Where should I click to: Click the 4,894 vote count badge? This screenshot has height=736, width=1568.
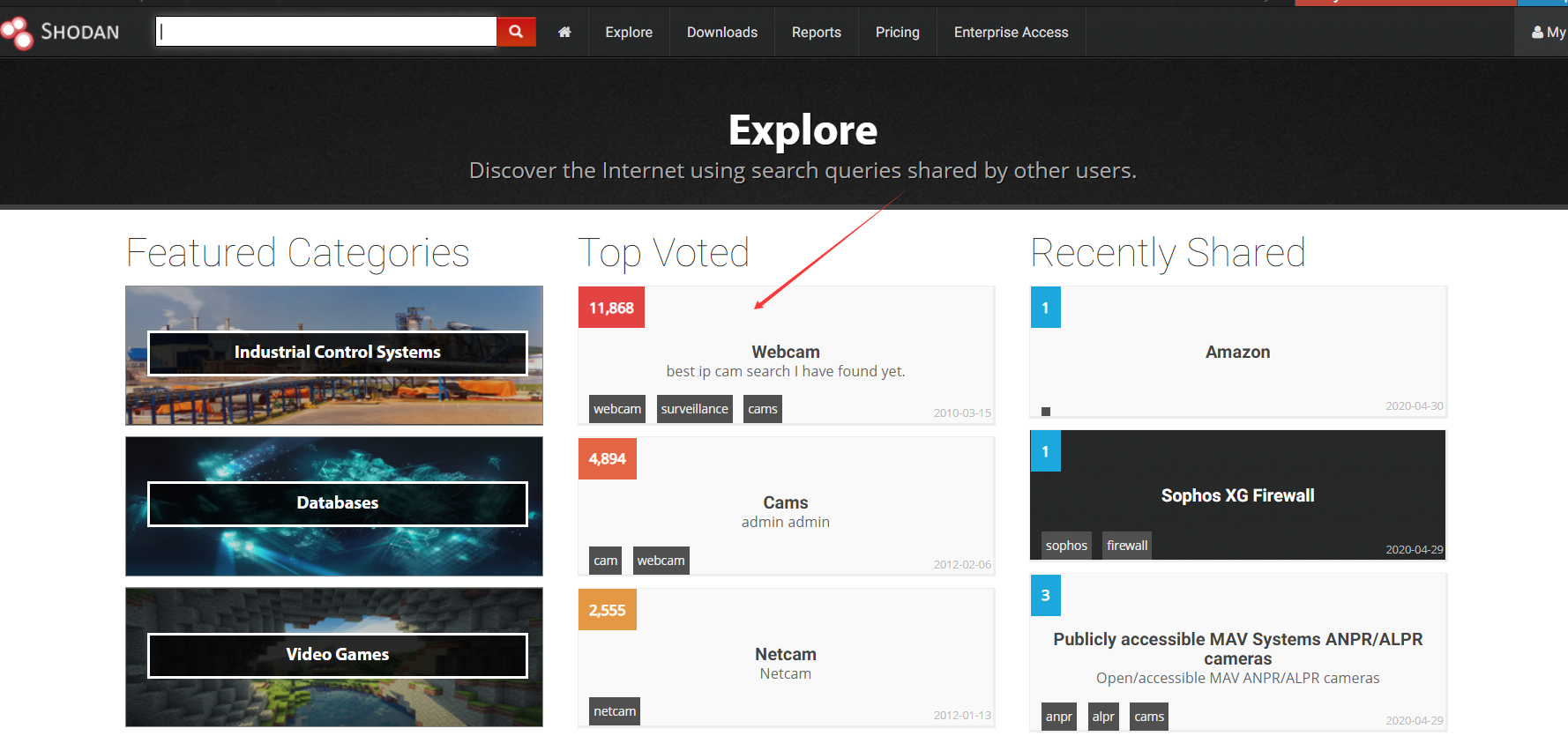pyautogui.click(x=608, y=458)
